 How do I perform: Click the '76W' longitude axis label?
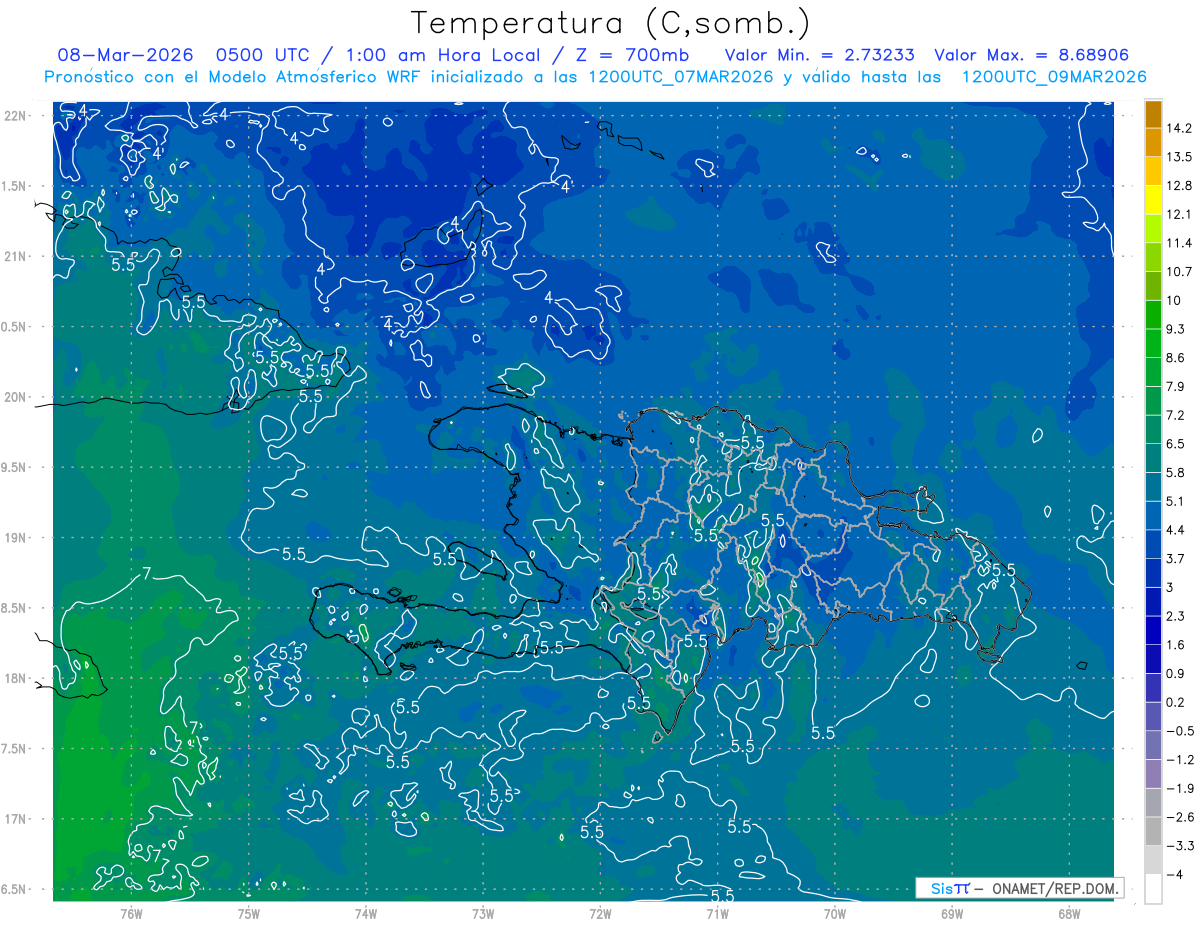click(x=131, y=913)
